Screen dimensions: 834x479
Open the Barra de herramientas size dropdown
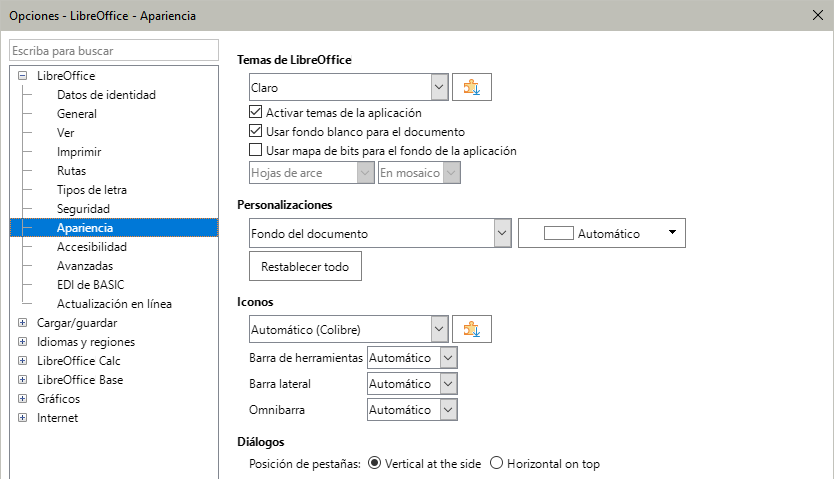coord(448,358)
